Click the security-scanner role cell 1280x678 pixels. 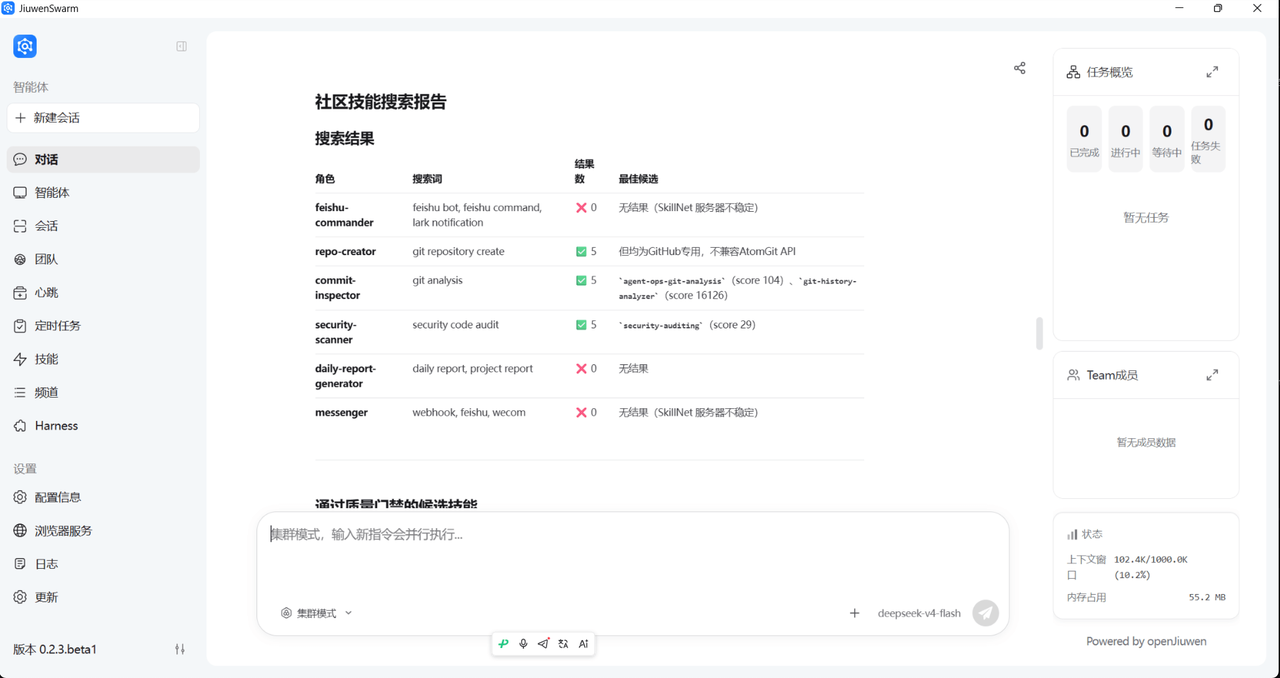pyautogui.click(x=336, y=332)
